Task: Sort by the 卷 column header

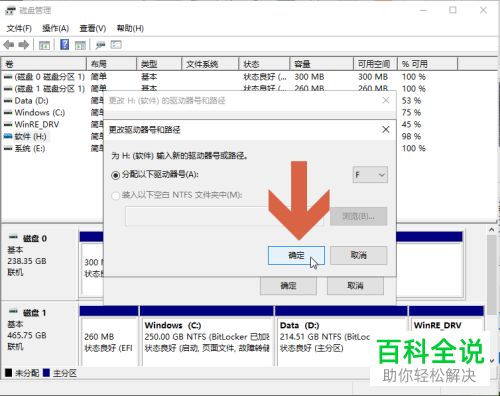Action: click(44, 64)
